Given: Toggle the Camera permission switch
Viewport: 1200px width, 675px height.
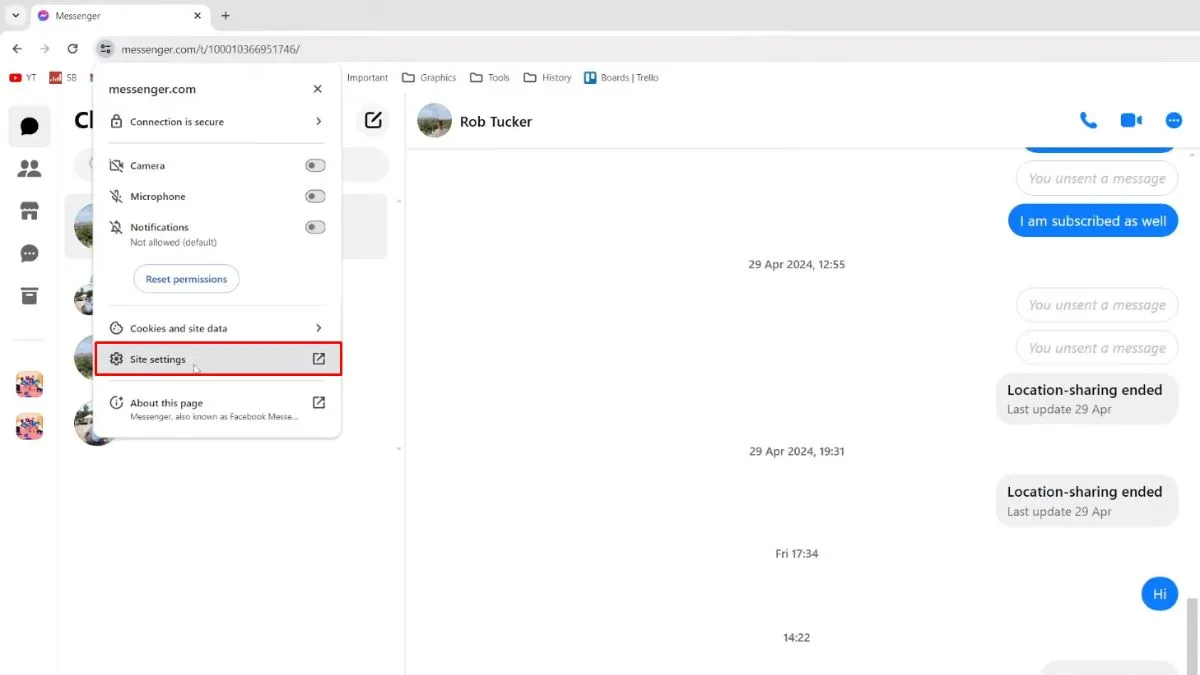Looking at the screenshot, I should (x=315, y=165).
